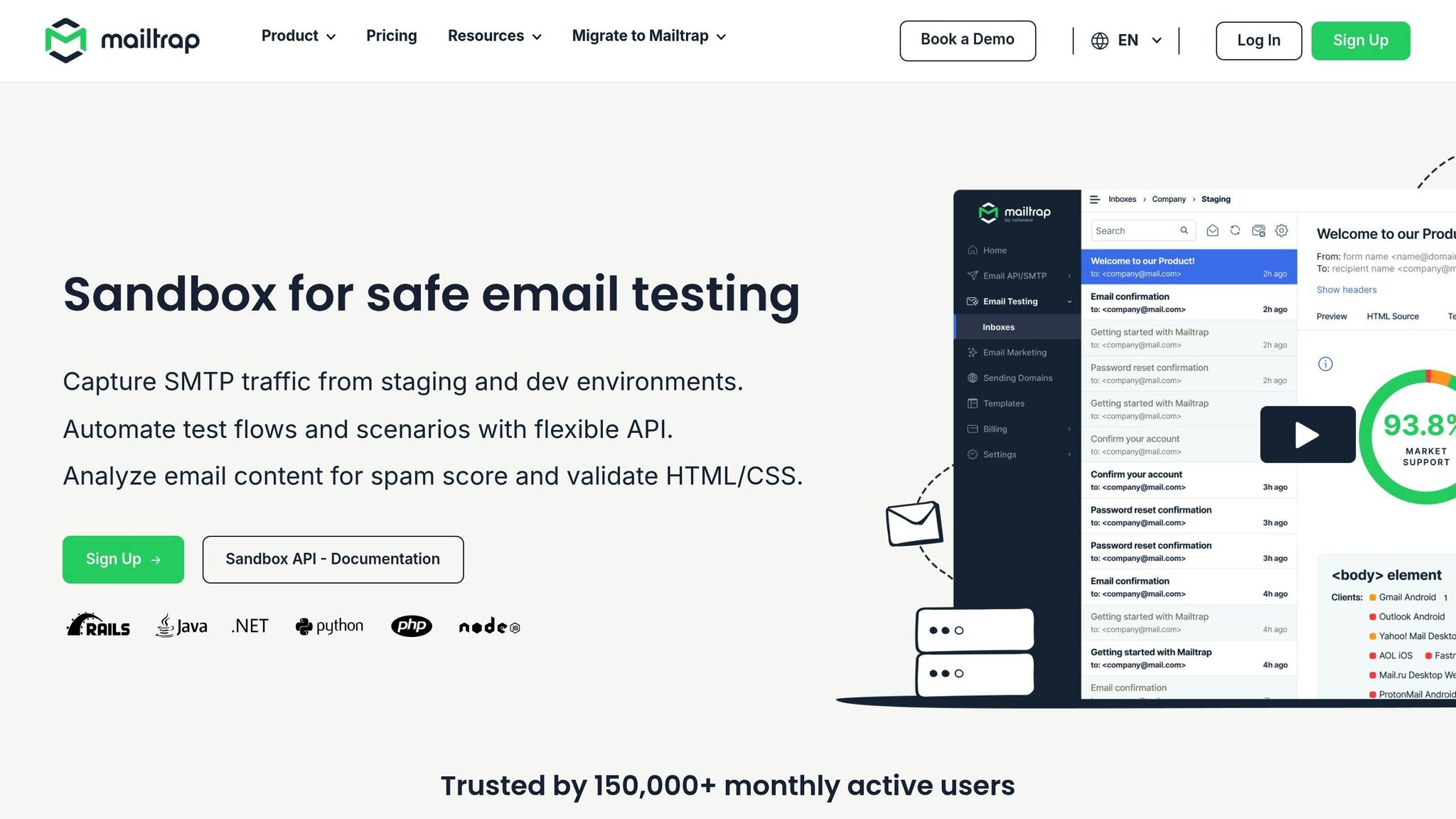Click the Home house icon

click(973, 250)
